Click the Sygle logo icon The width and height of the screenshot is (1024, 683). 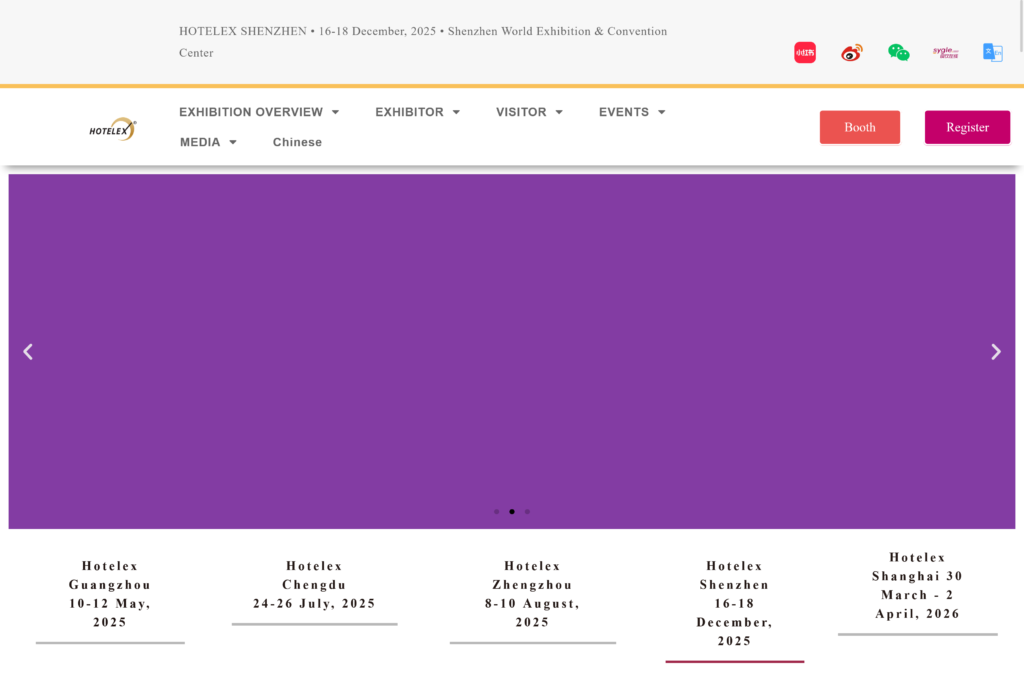tap(945, 52)
